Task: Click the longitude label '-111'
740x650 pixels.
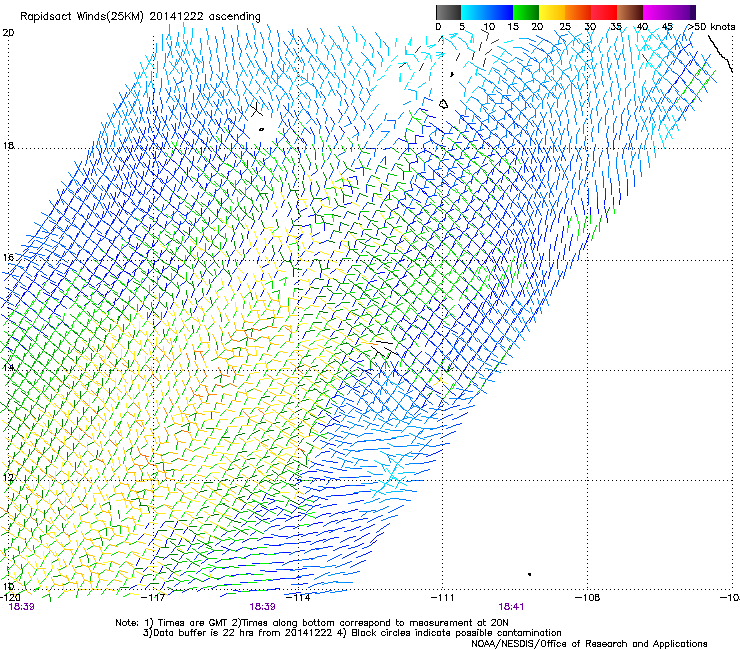Action: [443, 598]
